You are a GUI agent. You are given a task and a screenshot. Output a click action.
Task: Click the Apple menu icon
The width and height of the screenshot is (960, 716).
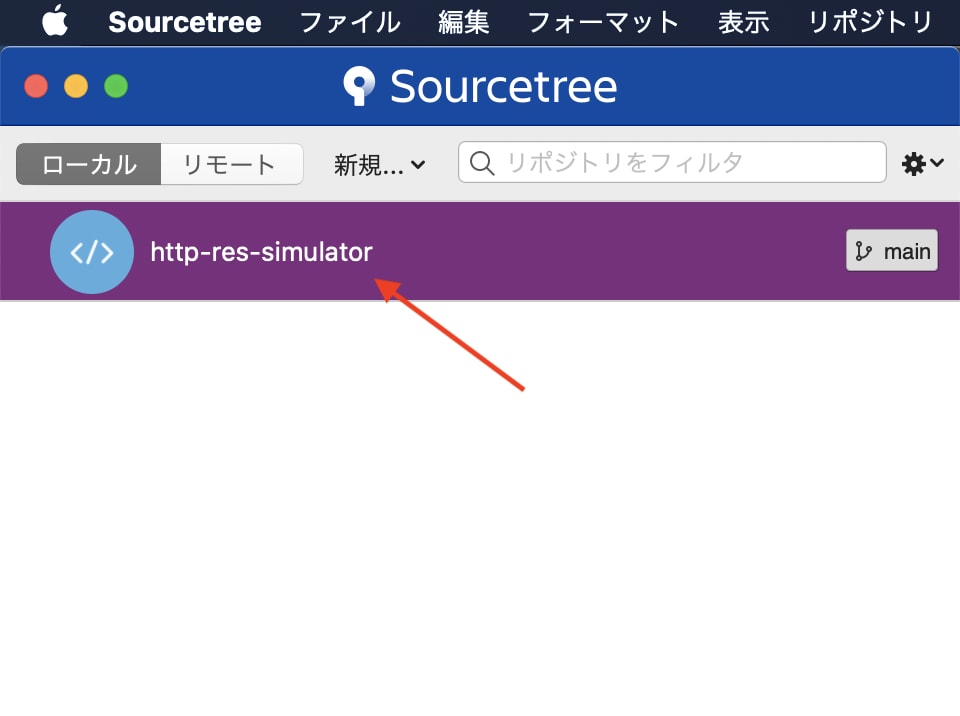click(53, 22)
